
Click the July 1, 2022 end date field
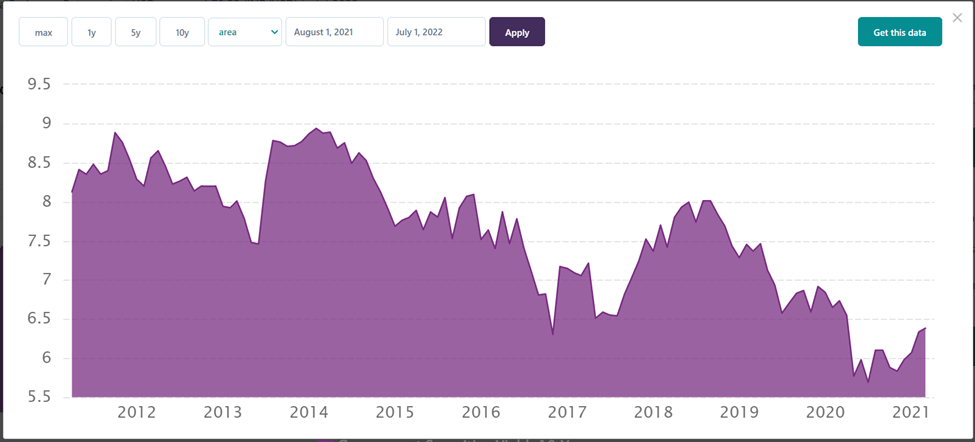click(436, 32)
